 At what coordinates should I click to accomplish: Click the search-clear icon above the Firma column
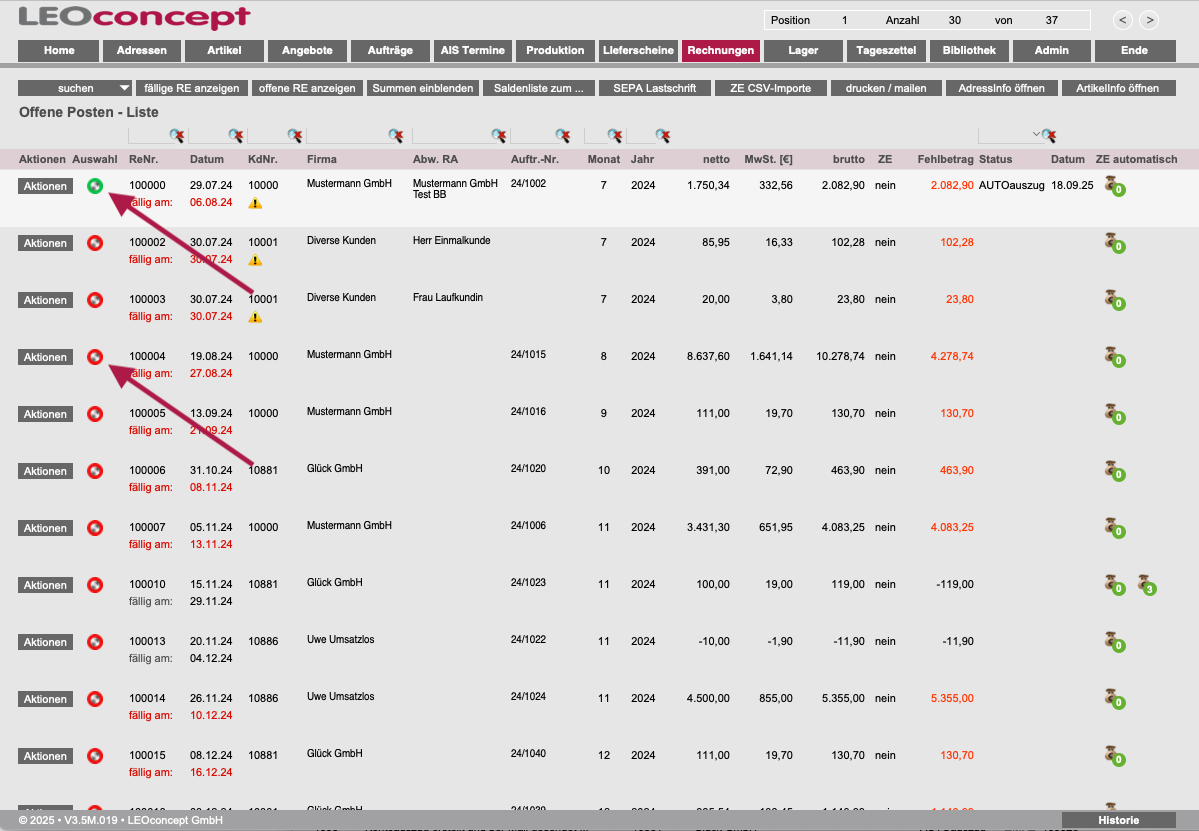(x=396, y=136)
